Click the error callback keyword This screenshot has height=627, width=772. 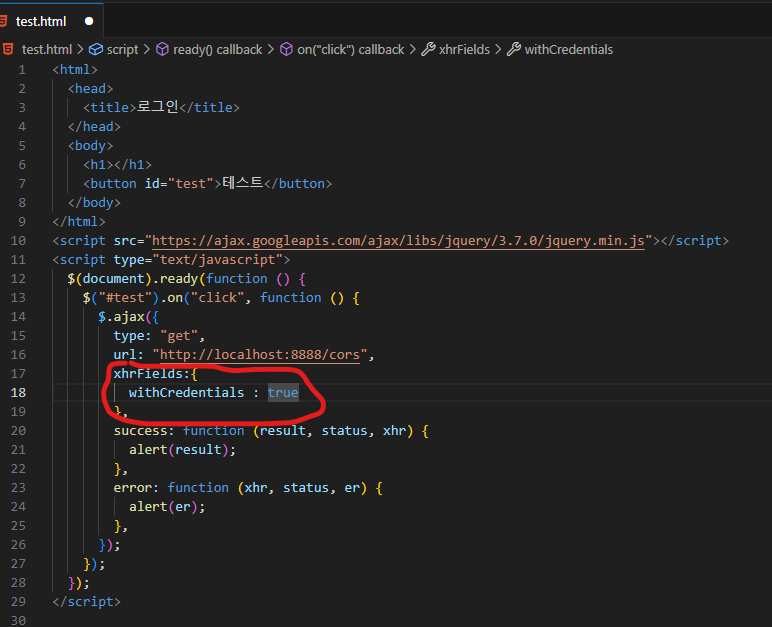coord(132,488)
